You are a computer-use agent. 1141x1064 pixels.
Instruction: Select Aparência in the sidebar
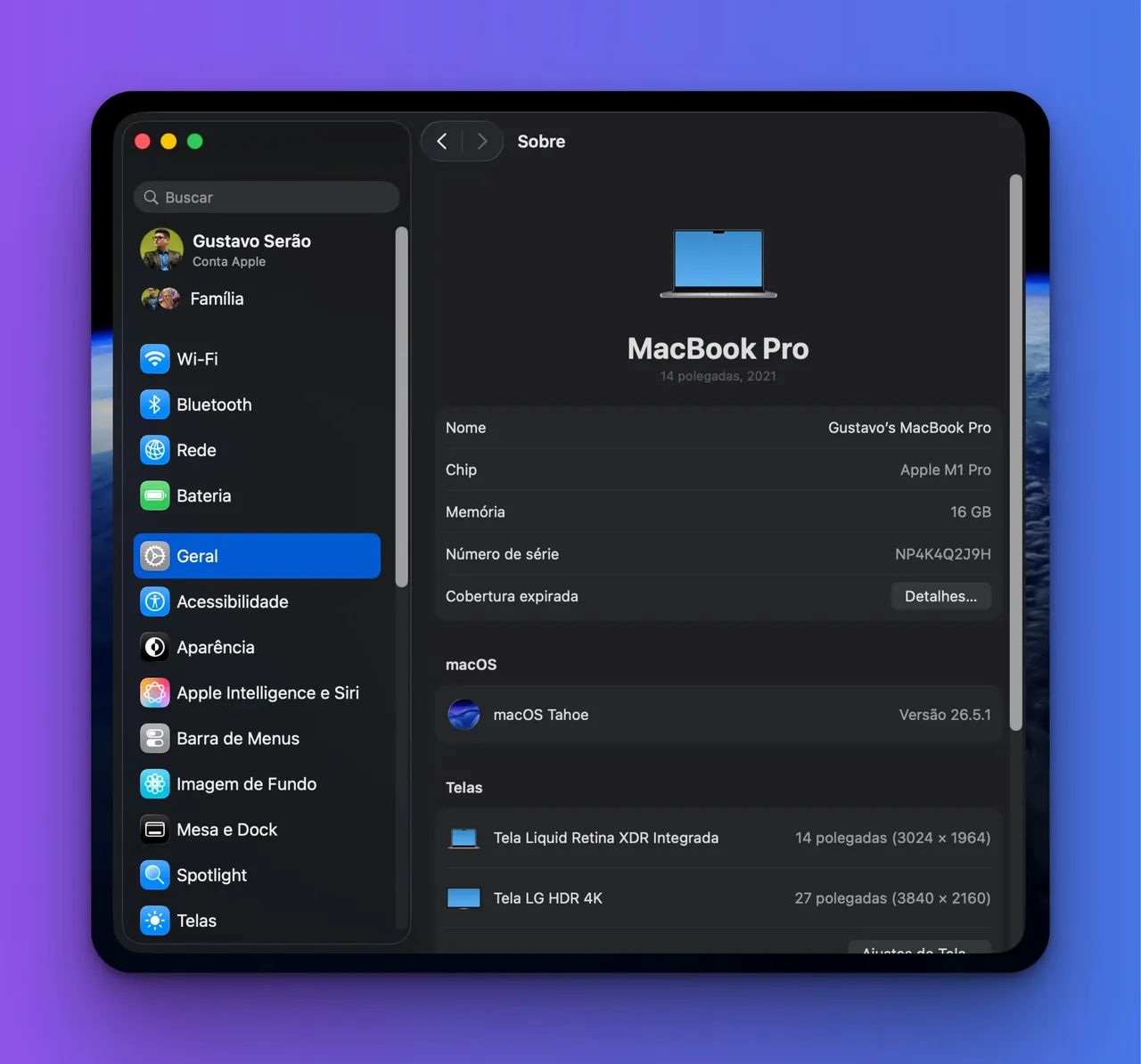click(257, 647)
